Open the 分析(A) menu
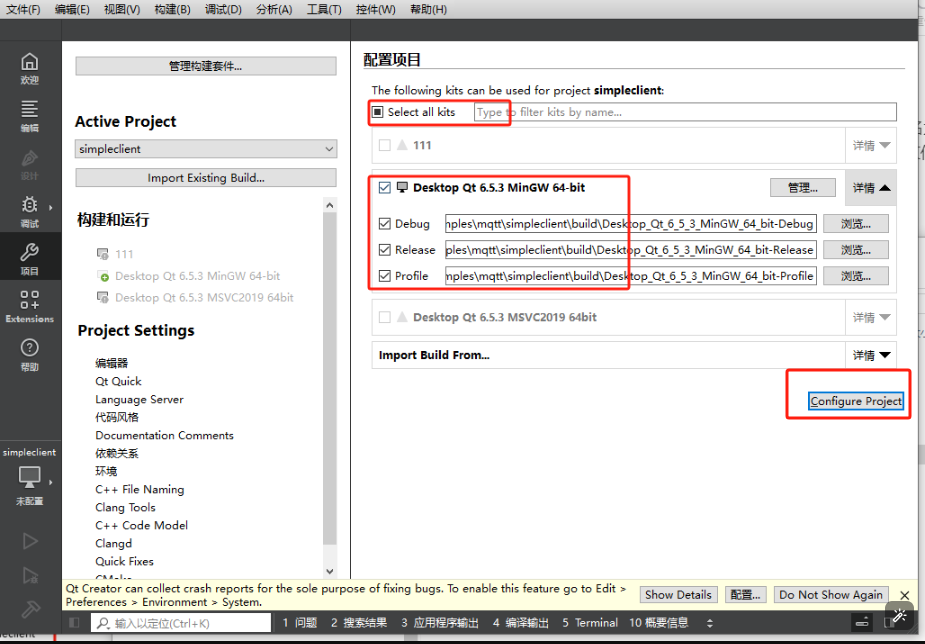This screenshot has height=644, width=925. [274, 9]
